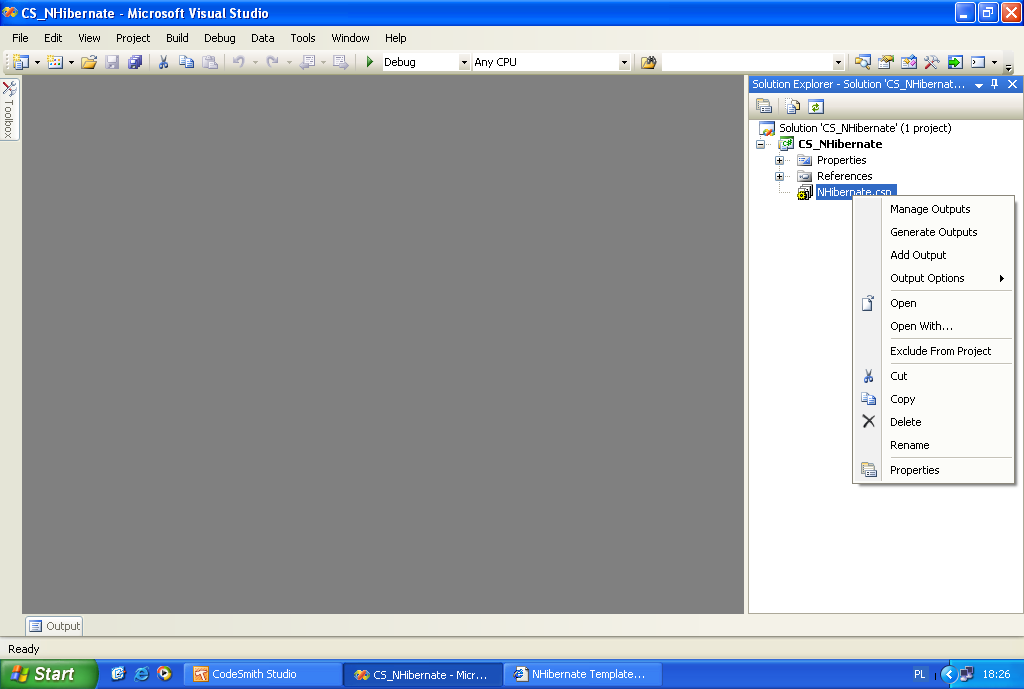
Task: Click the Find in Files binoculars icon
Action: 648,62
